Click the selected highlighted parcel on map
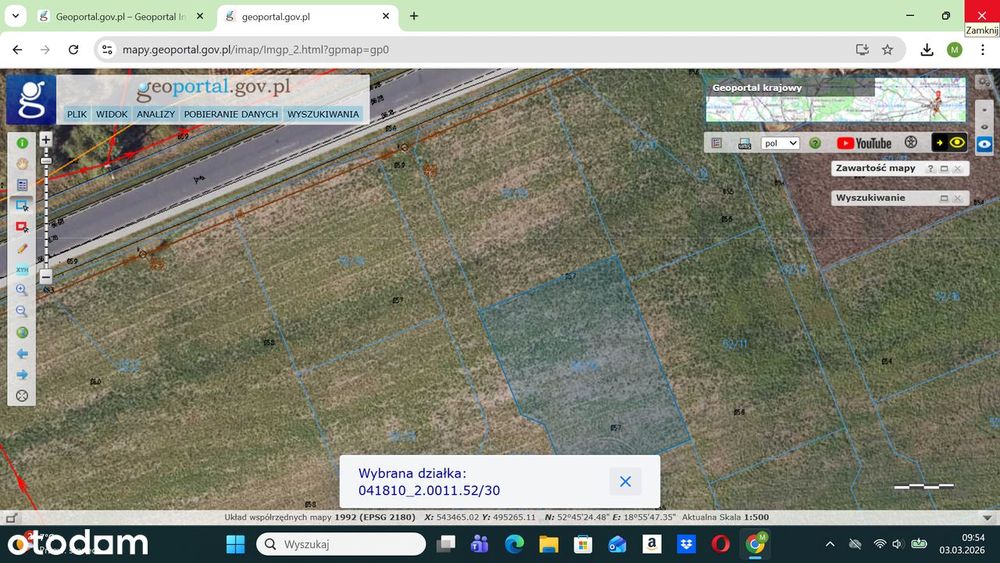Viewport: 1000px width, 563px height. [x=584, y=357]
